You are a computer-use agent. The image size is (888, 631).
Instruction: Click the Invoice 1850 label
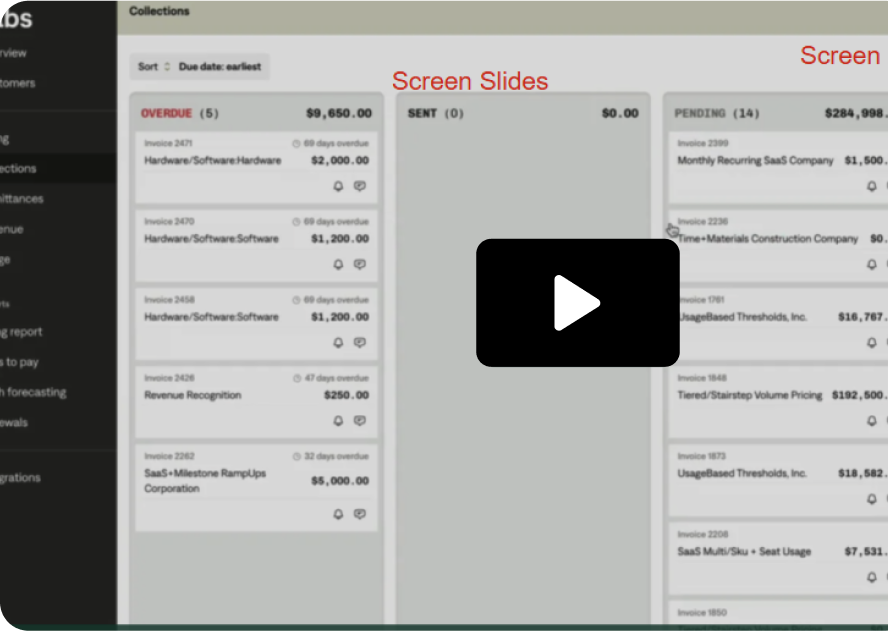click(702, 612)
